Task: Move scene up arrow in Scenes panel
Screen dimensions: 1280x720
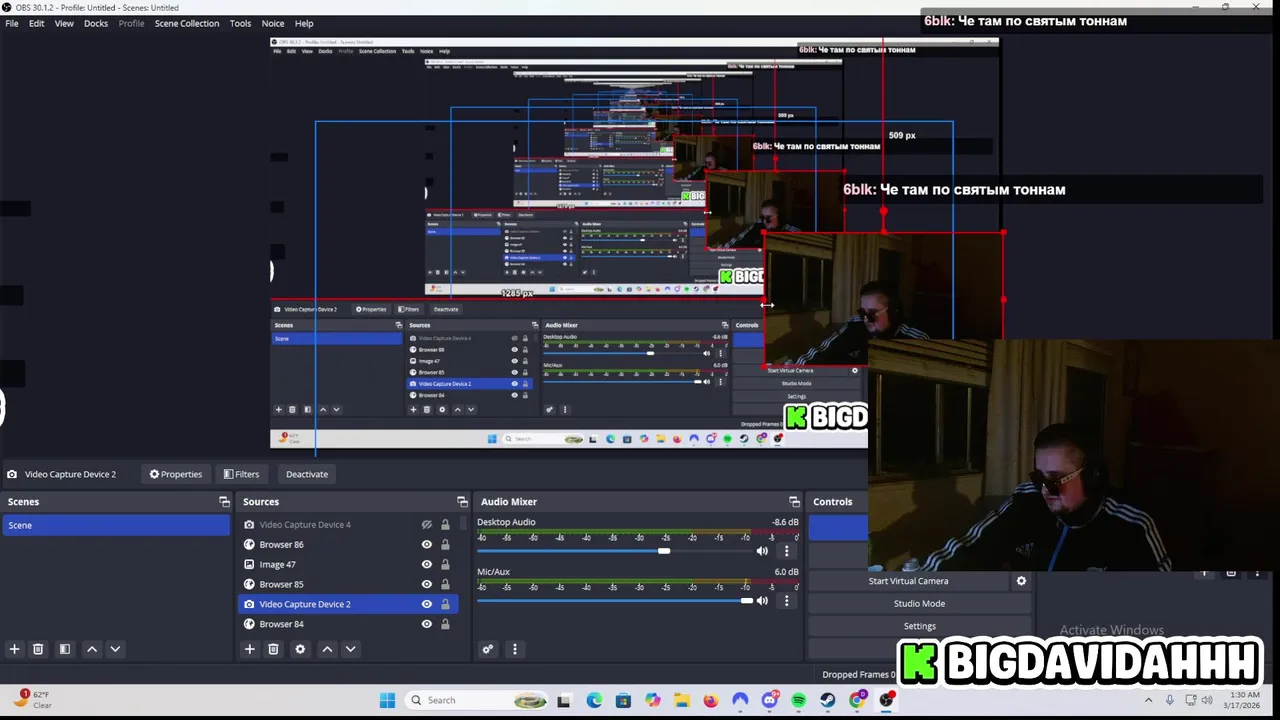Action: (92, 649)
